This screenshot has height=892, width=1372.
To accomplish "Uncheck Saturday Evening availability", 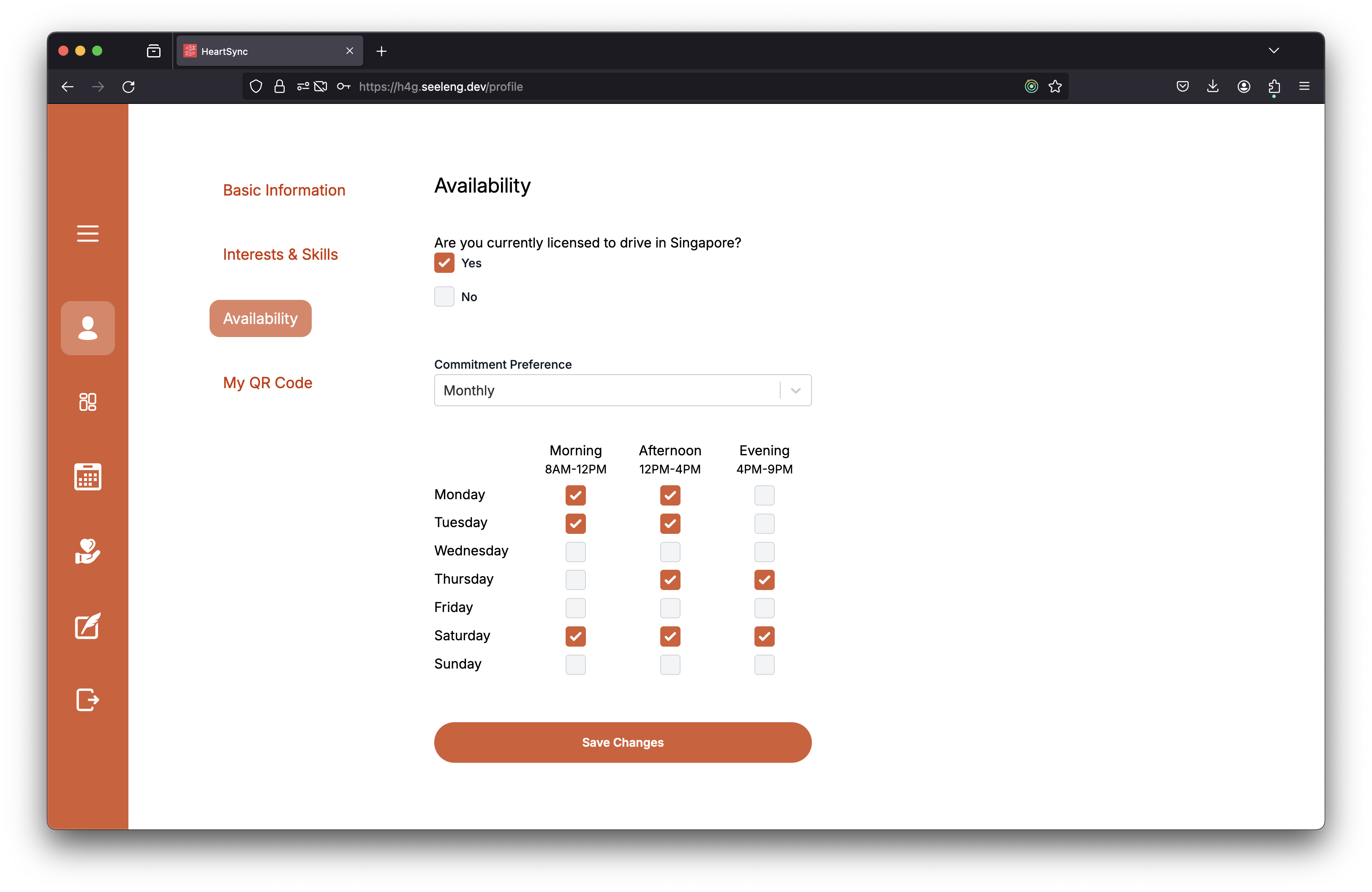I will 764,636.
